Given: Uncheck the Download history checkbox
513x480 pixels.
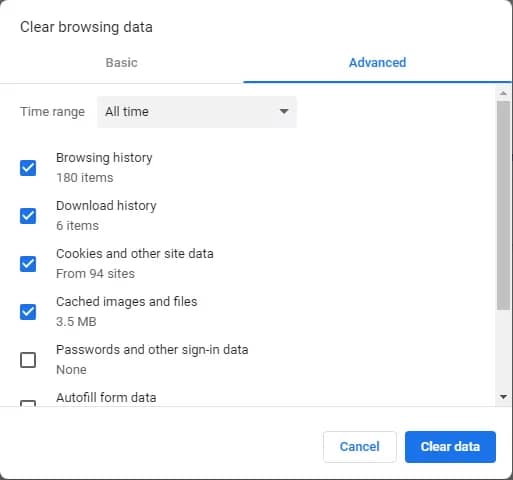Looking at the screenshot, I should click(28, 216).
